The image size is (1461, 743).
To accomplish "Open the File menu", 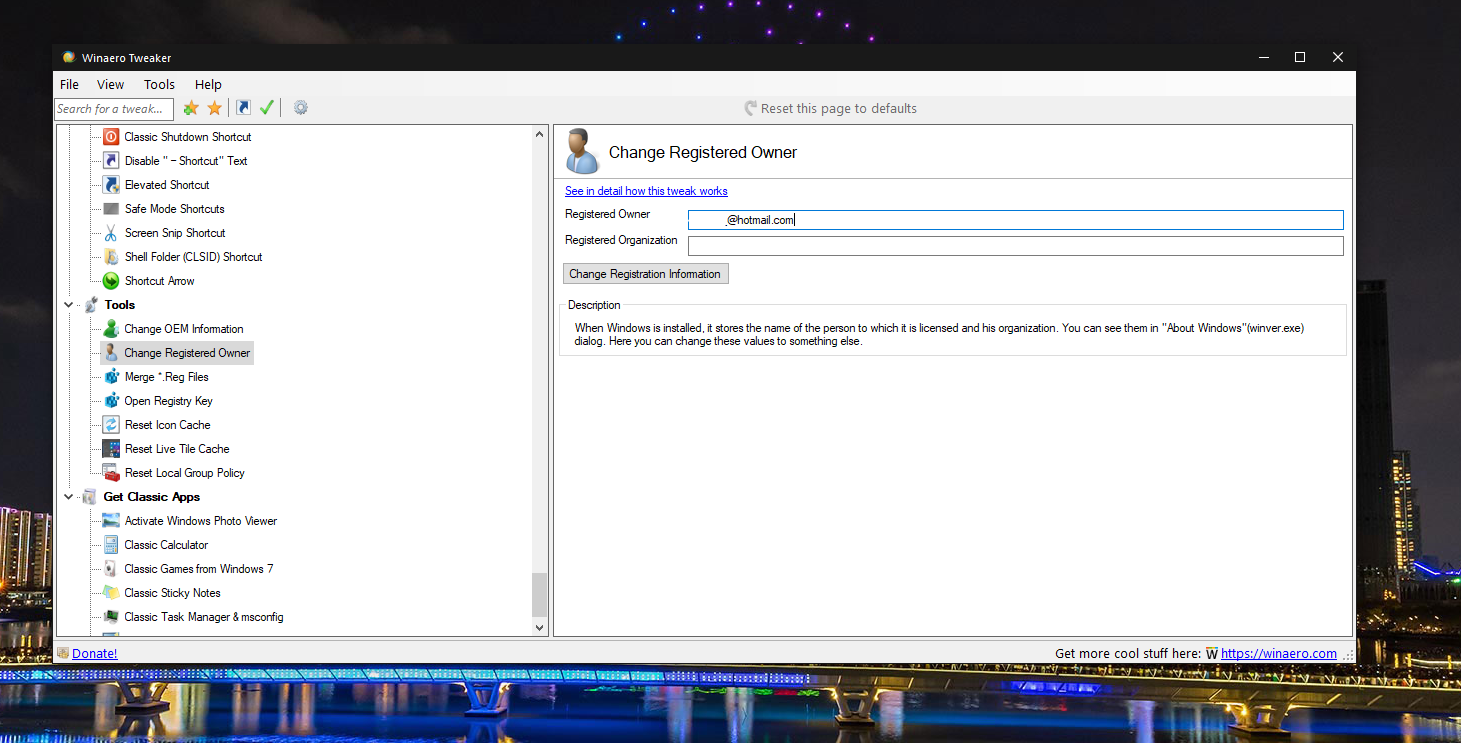I will 68,84.
